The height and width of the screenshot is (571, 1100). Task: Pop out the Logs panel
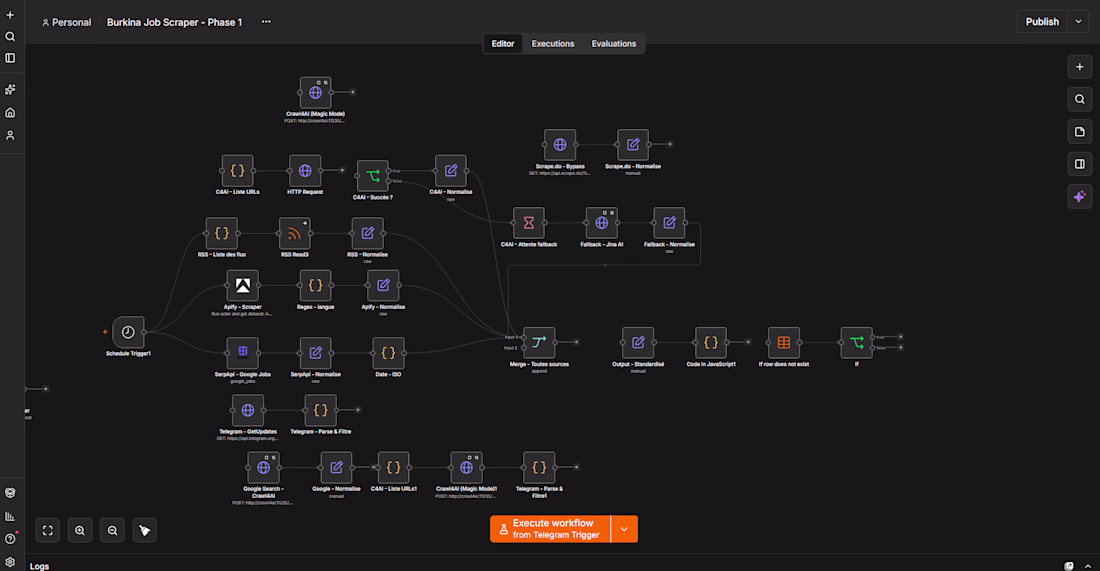coord(1068,566)
